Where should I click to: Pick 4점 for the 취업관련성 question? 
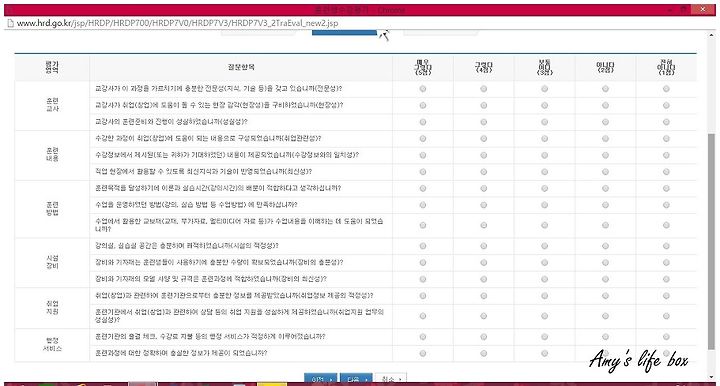484,139
